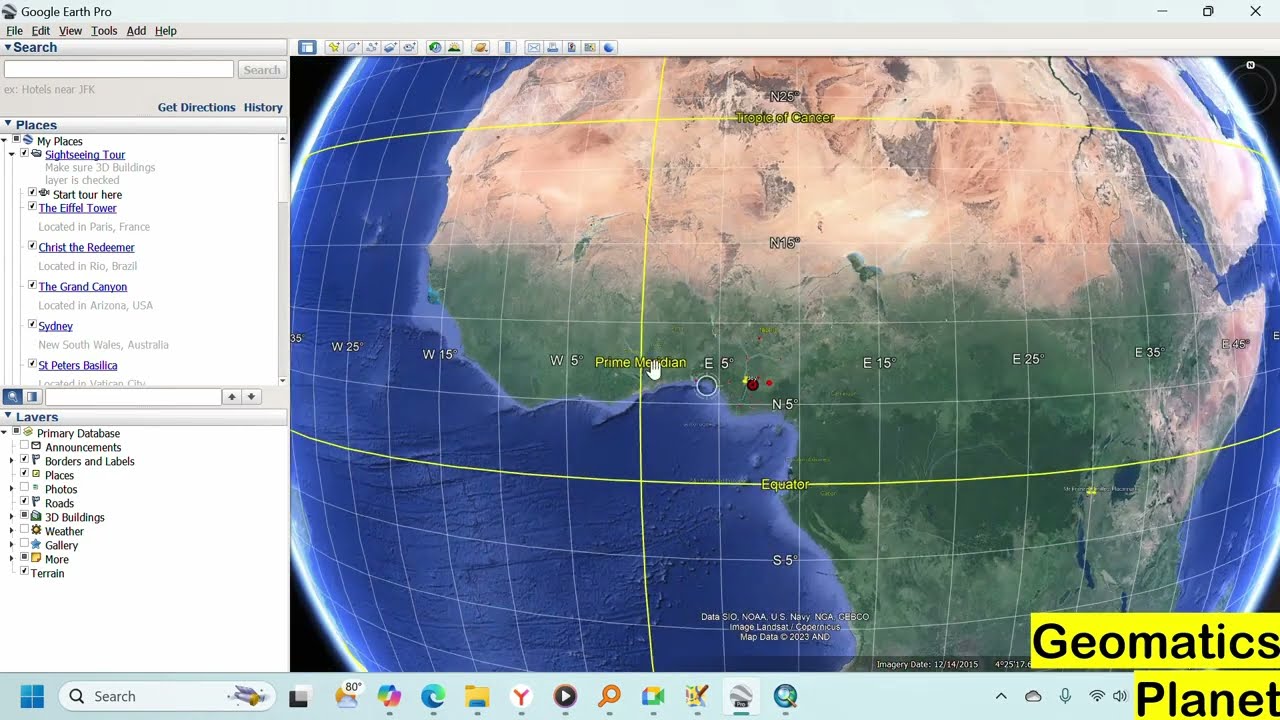
Task: Expand the Gallery layer node
Action: tap(12, 545)
